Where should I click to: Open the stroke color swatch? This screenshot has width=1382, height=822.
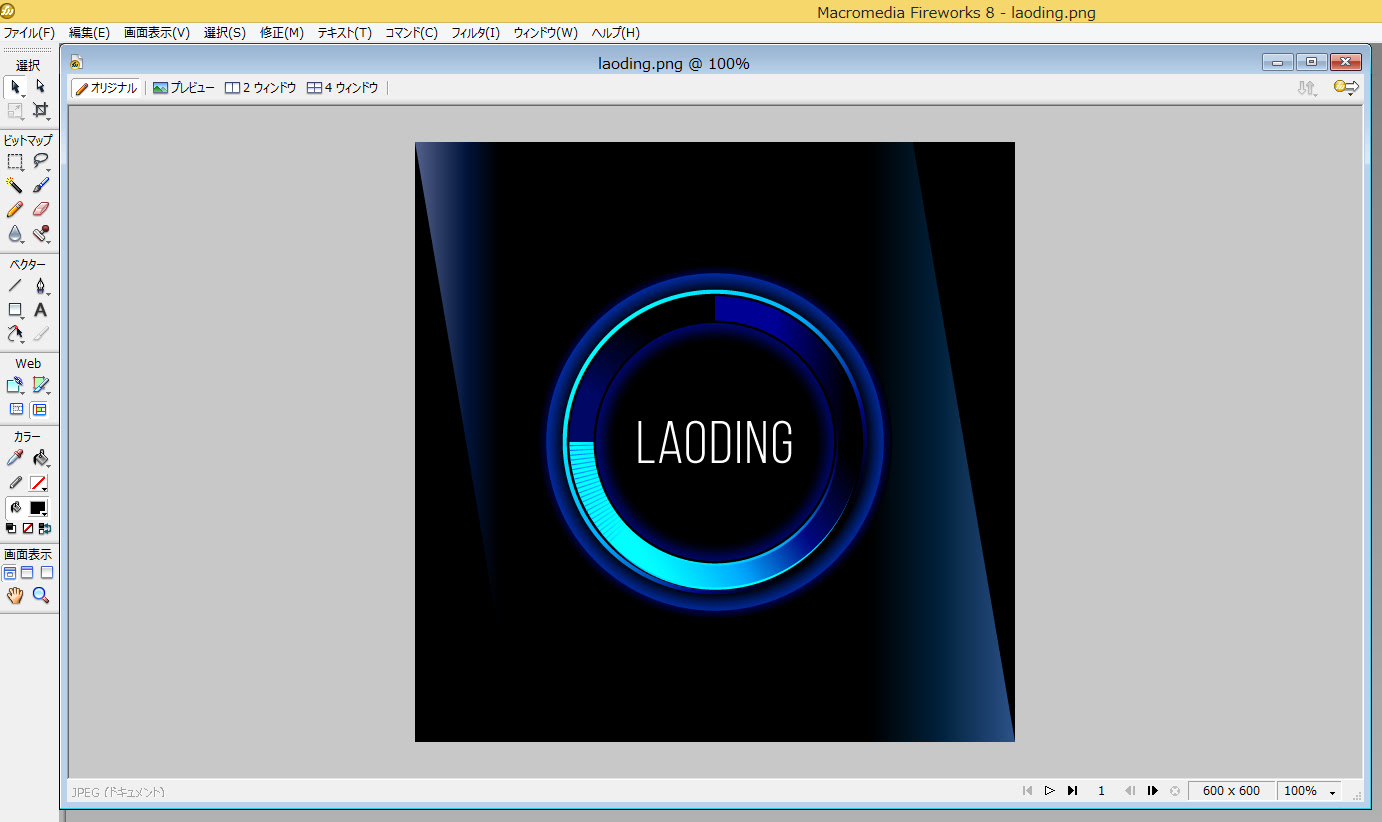tap(38, 483)
